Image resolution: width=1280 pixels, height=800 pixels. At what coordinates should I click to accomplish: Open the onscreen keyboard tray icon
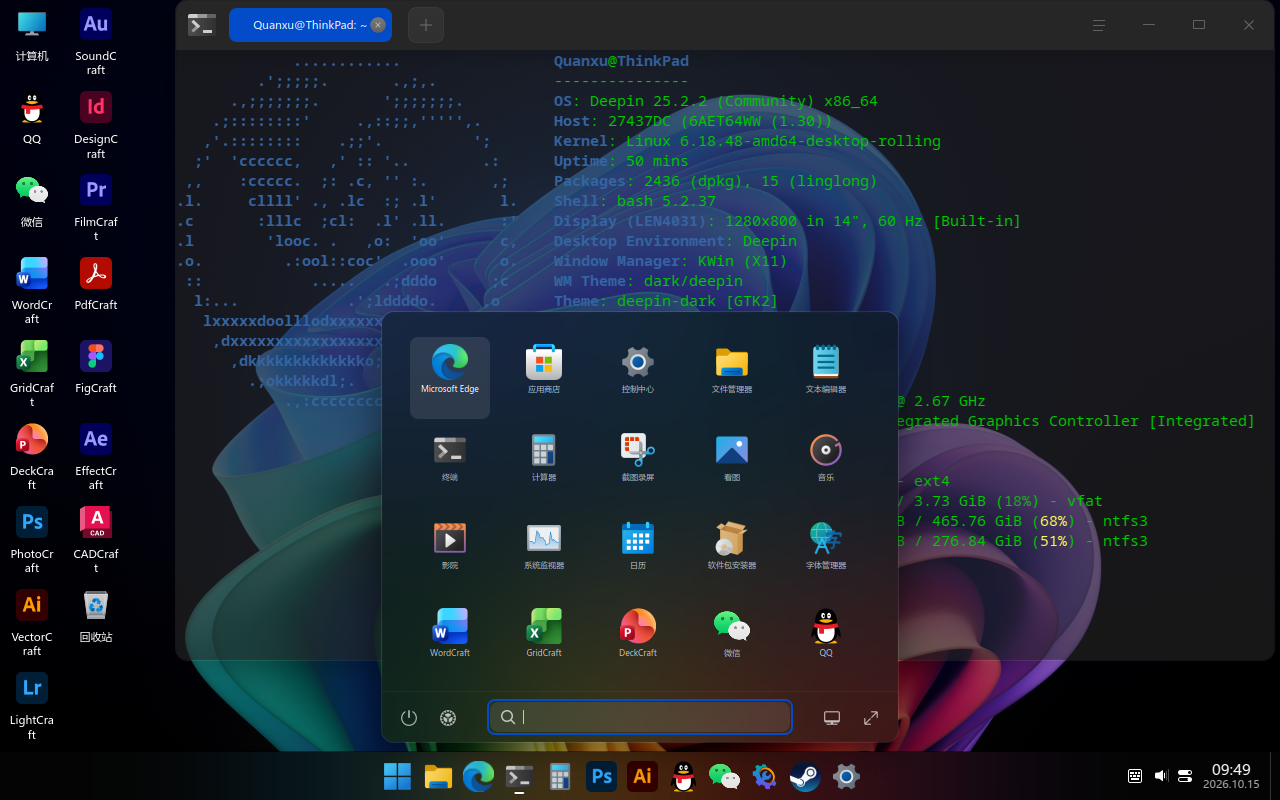tap(1135, 776)
